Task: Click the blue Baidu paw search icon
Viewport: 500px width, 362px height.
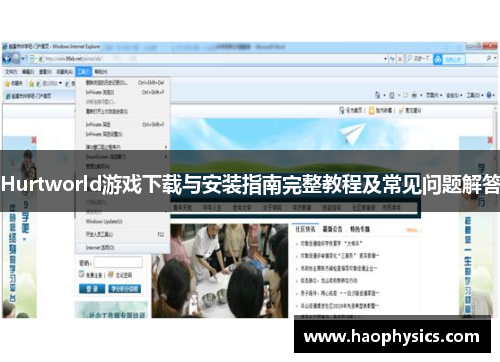Action: (x=438, y=59)
